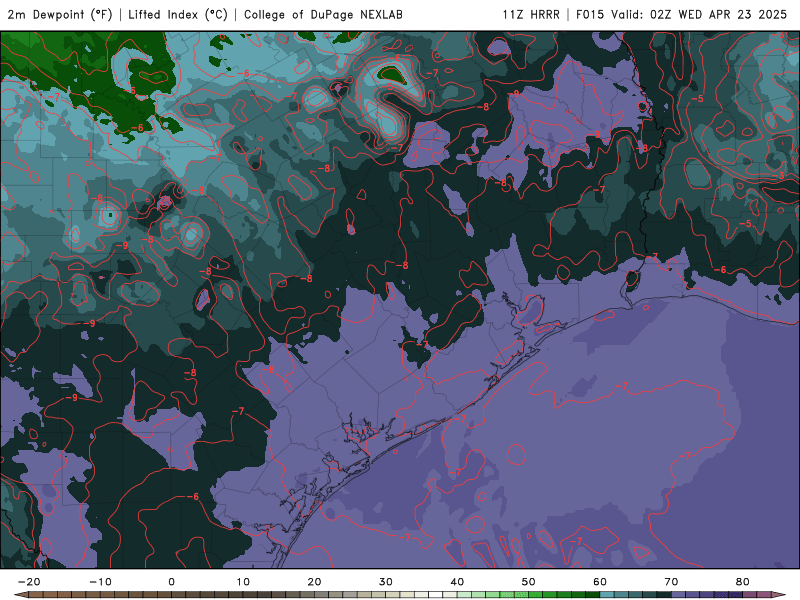Click the 30 label on the color scale
Screen dimensions: 800x600
386,582
